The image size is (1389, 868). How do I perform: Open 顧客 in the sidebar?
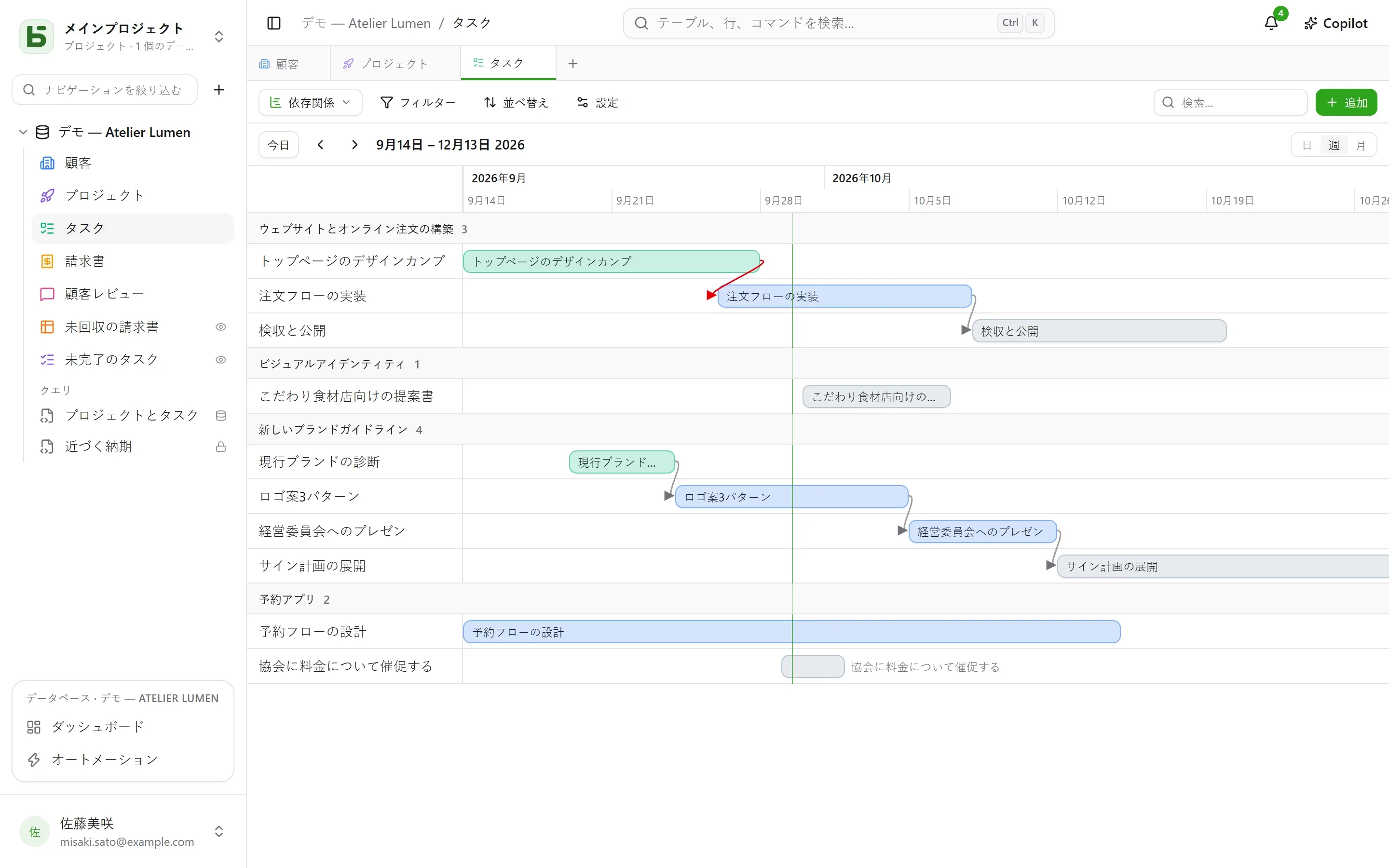(x=133, y=163)
